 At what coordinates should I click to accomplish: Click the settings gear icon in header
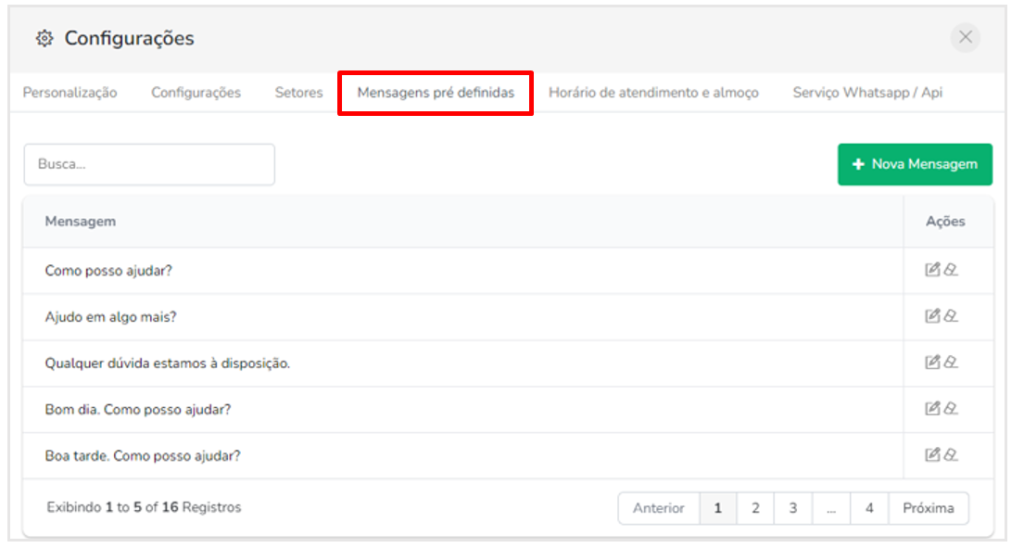[44, 39]
